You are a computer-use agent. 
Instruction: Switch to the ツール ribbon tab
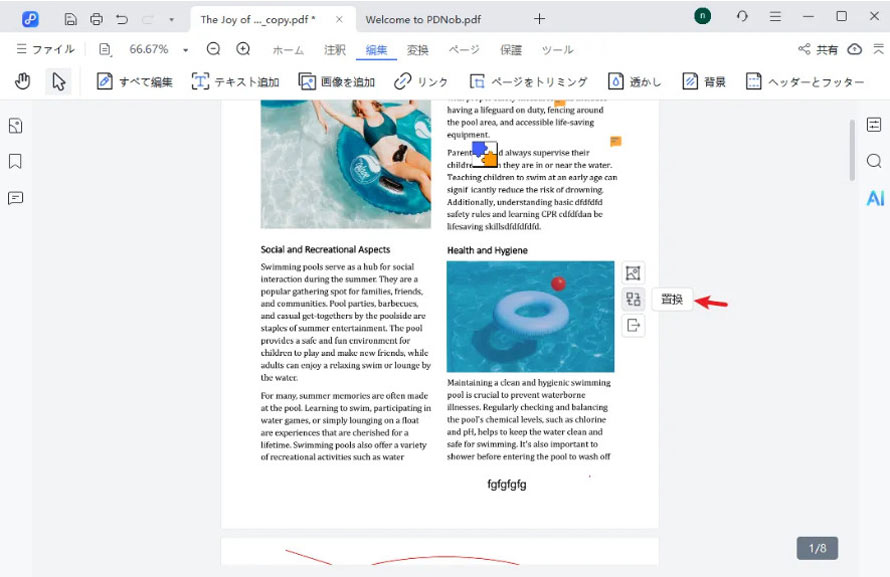pyautogui.click(x=557, y=50)
